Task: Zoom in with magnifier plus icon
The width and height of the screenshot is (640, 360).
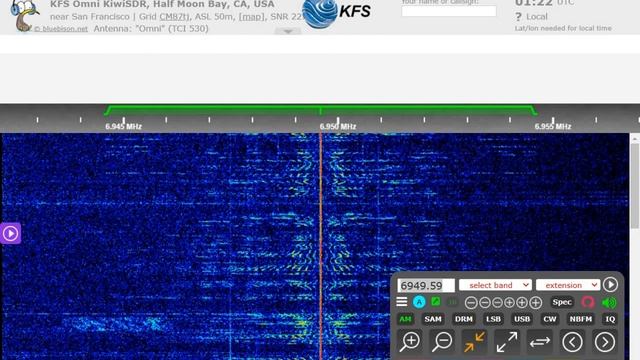Action: coord(409,341)
